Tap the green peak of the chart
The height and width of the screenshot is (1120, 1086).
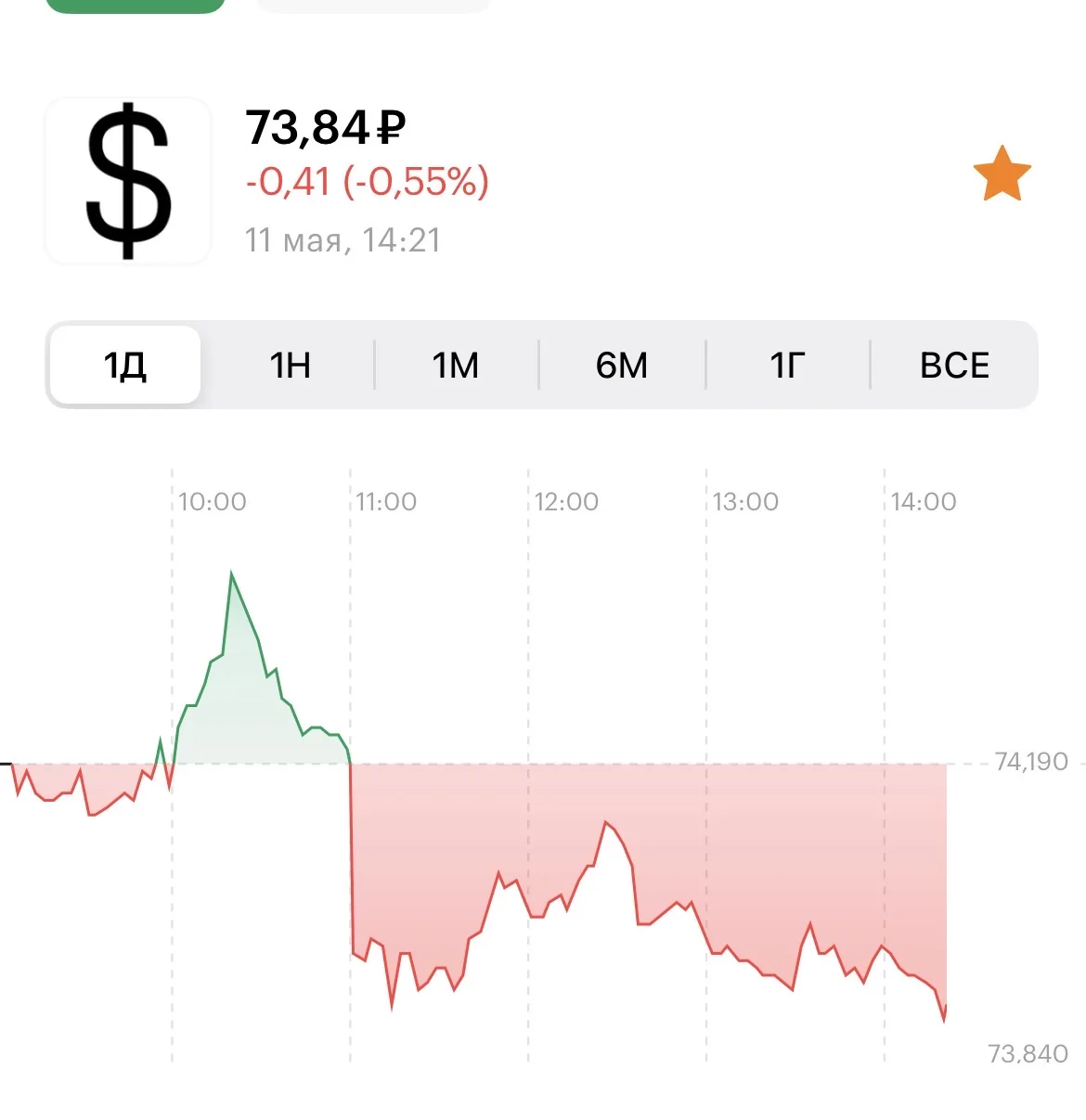[232, 575]
